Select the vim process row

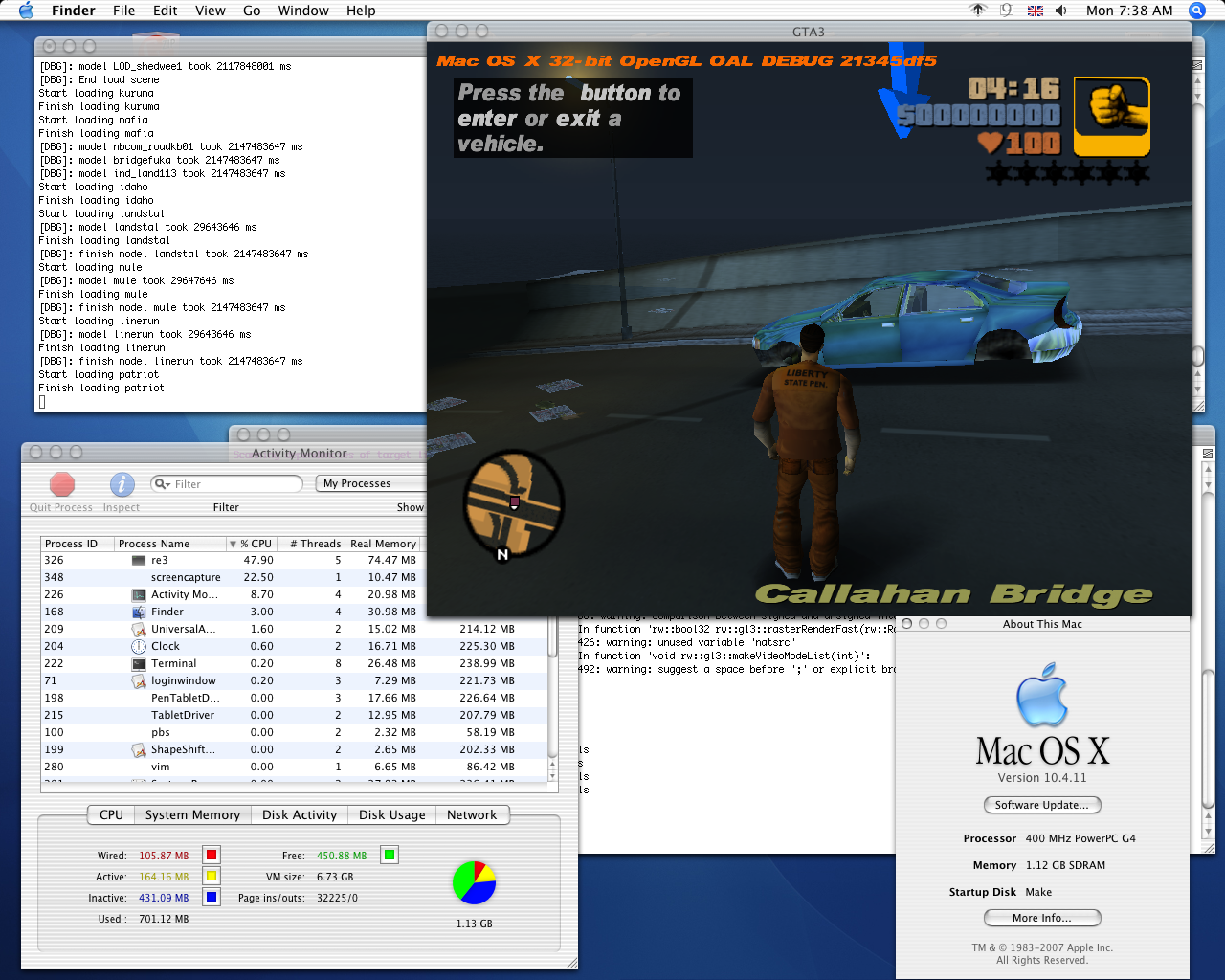pyautogui.click(x=295, y=768)
